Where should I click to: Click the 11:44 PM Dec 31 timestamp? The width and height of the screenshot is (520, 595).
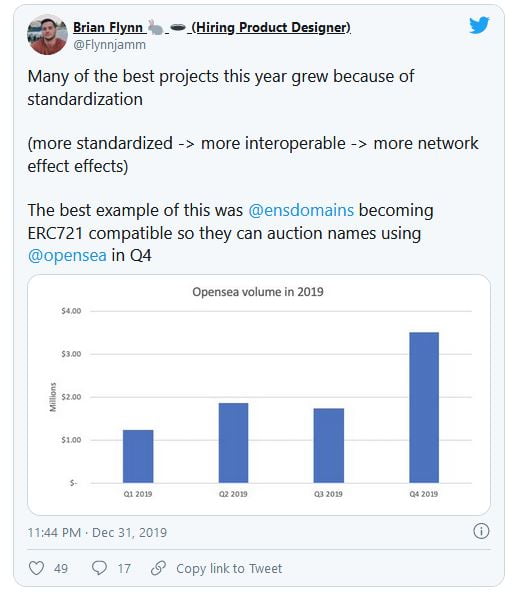pos(97,532)
